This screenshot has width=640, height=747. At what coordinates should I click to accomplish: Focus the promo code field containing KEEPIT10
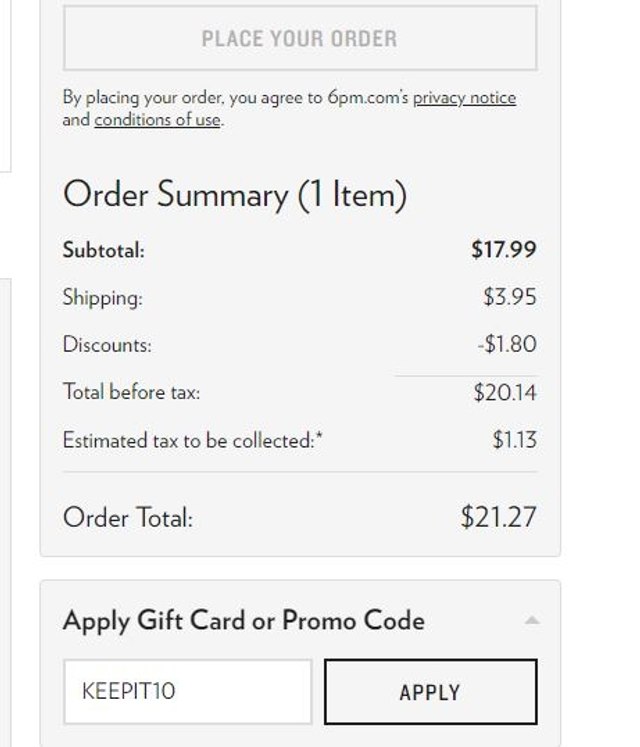188,692
